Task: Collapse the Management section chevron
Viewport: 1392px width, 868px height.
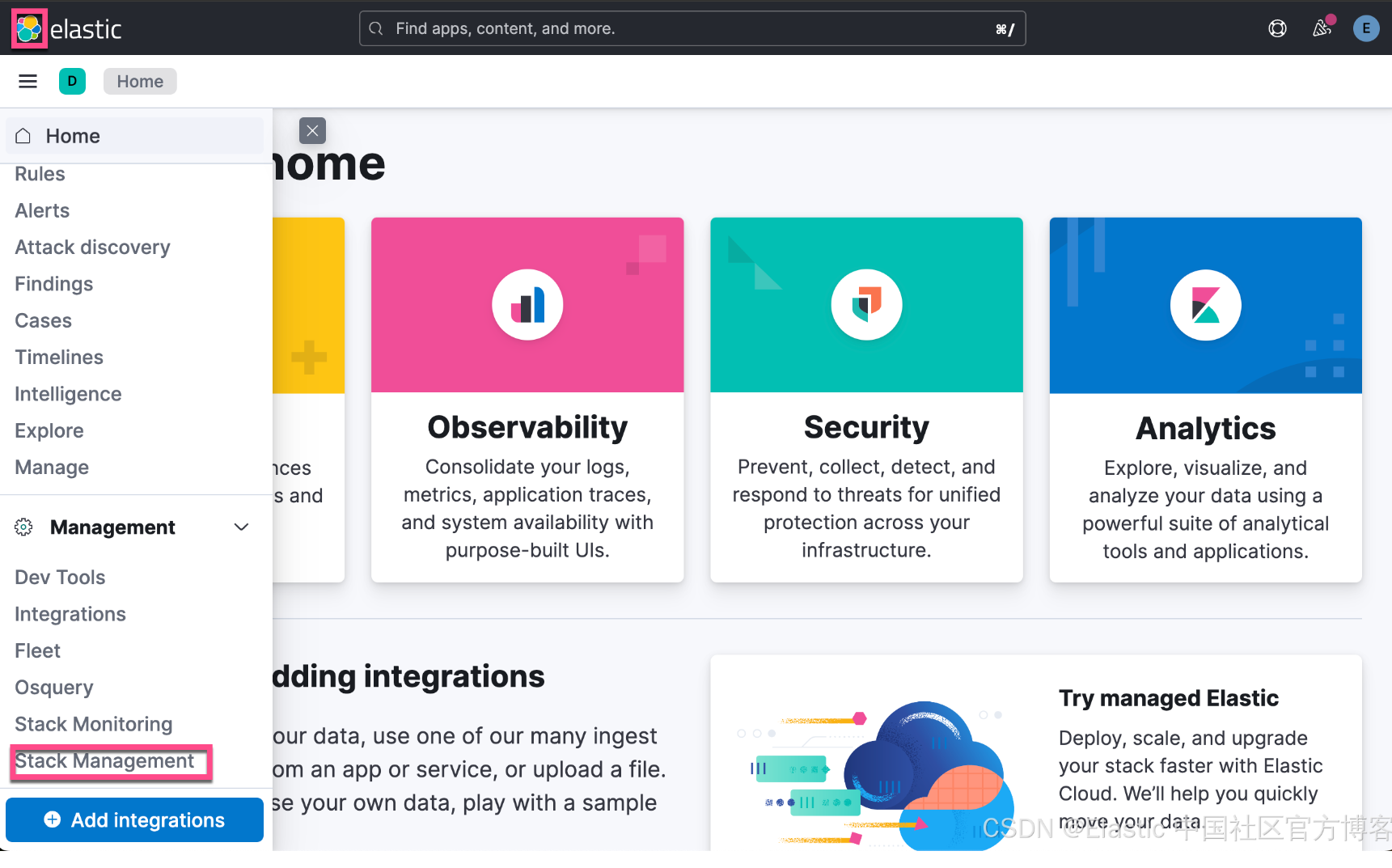Action: 241,527
